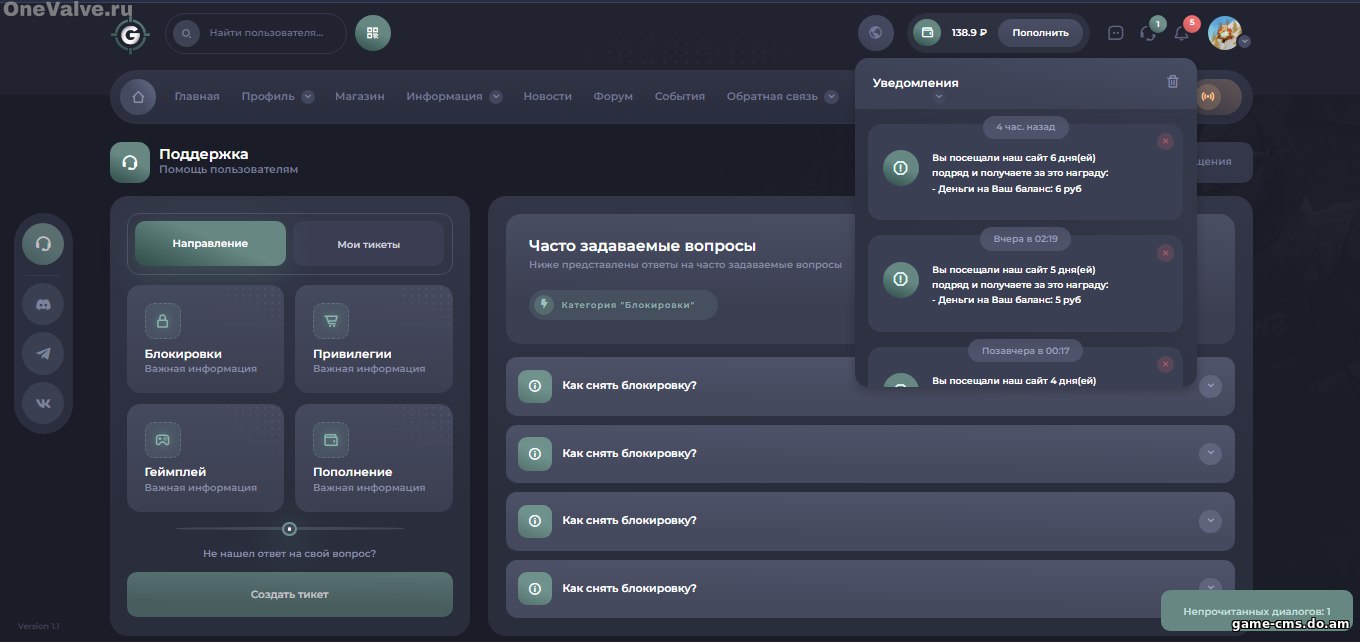Open the VK social sidebar icon

tap(43, 403)
